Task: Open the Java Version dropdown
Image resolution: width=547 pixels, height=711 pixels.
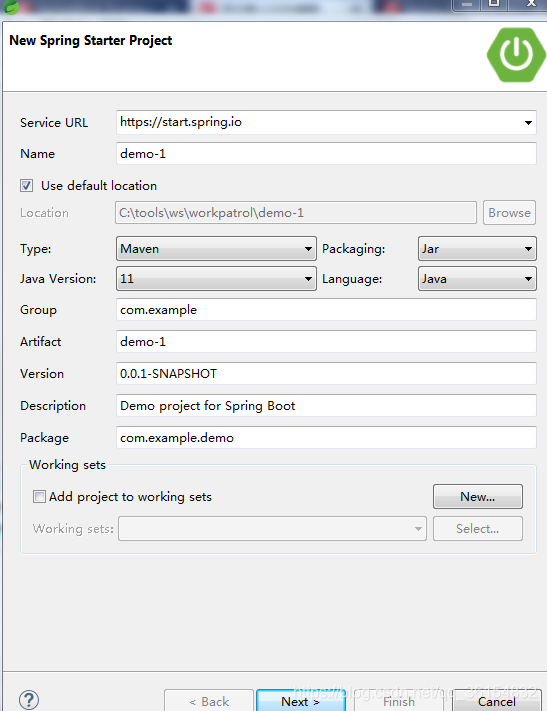Action: [216, 278]
